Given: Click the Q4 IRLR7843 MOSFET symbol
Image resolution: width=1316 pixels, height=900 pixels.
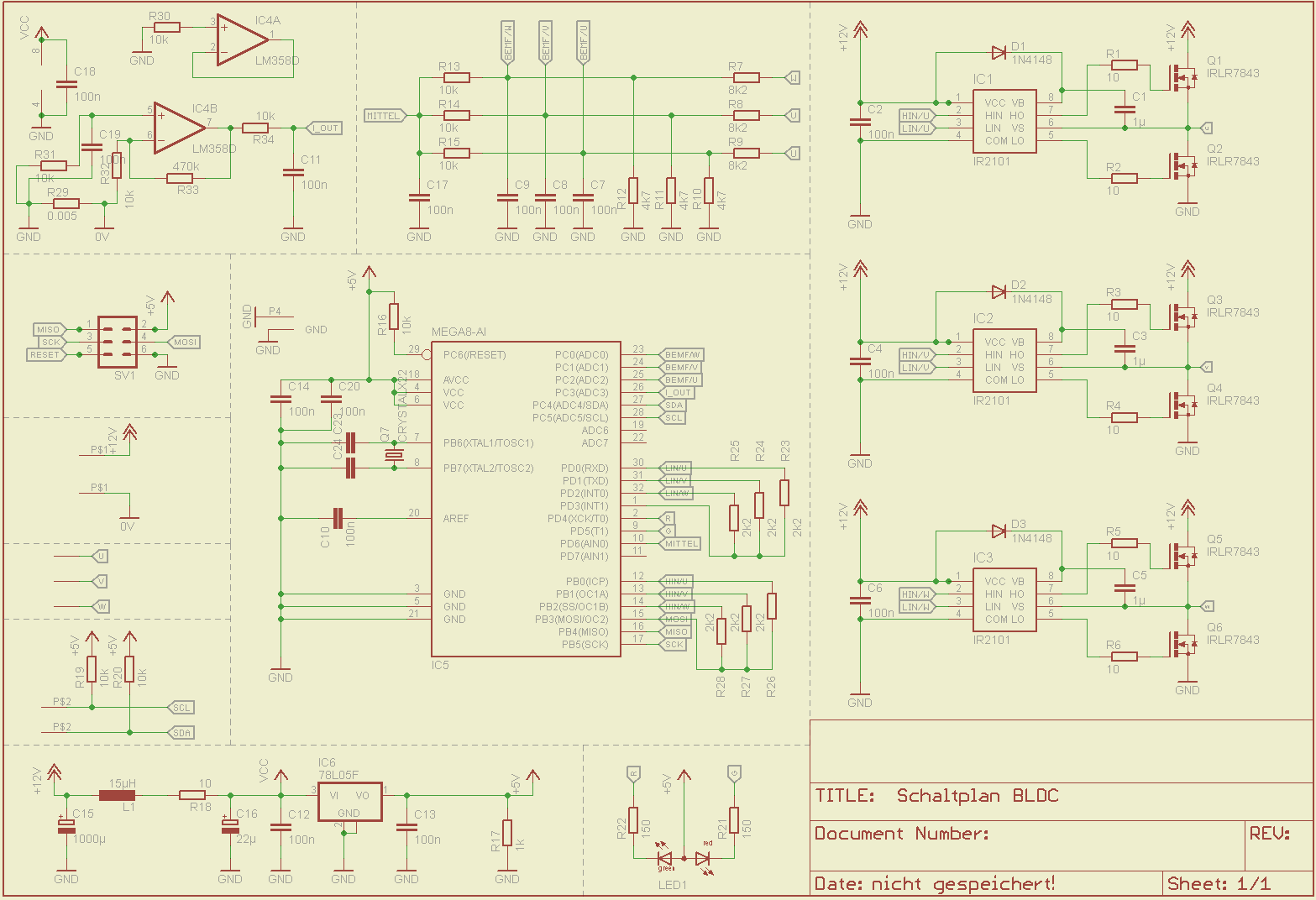Looking at the screenshot, I should [1183, 406].
